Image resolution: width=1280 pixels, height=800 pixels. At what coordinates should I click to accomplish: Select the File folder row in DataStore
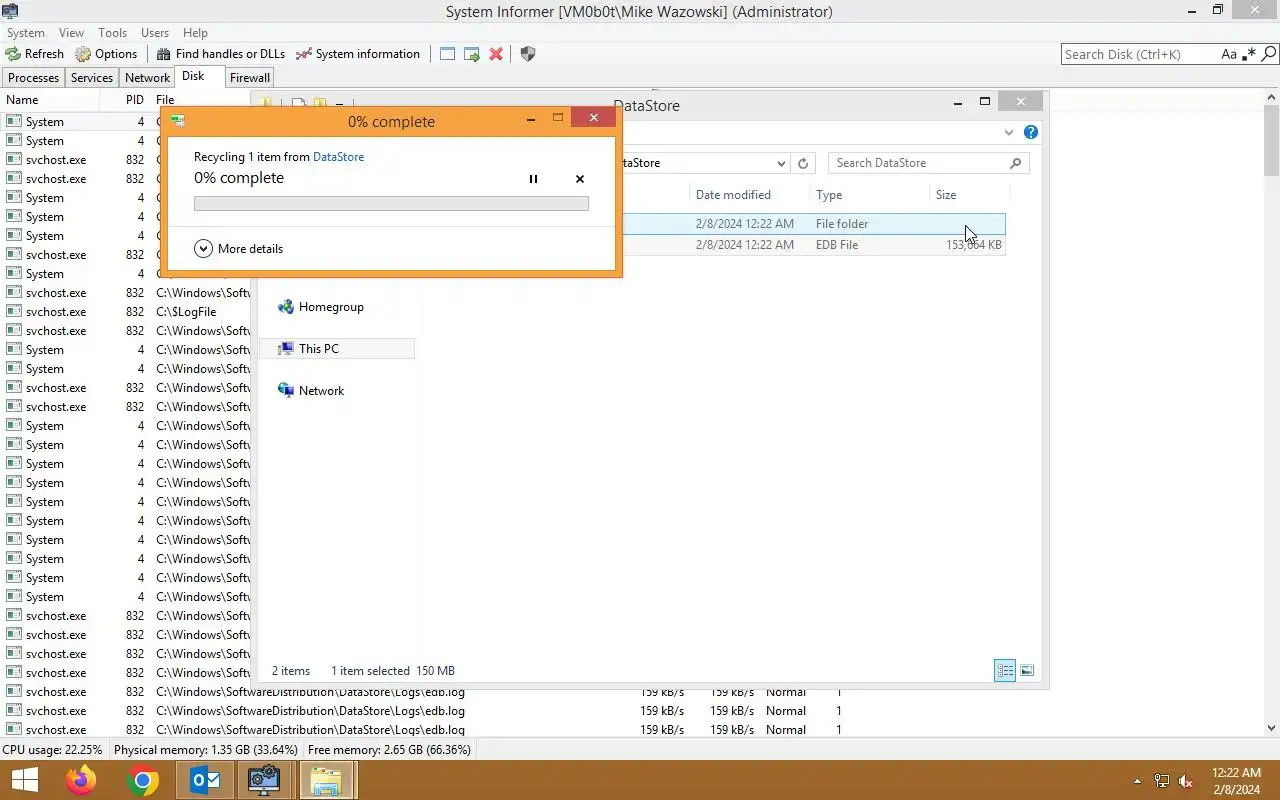click(812, 224)
